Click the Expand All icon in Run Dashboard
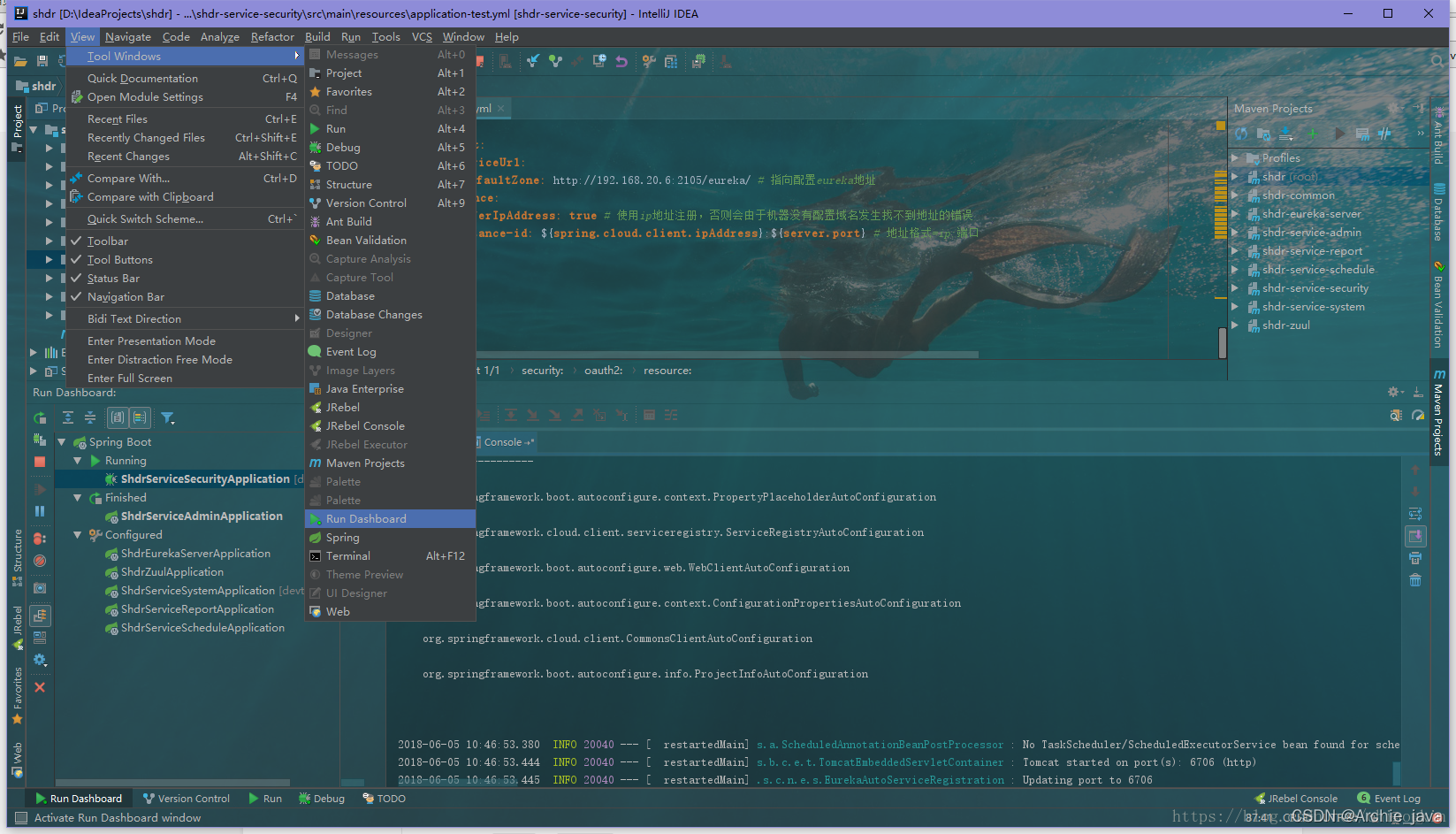The height and width of the screenshot is (834, 1456). coord(68,417)
